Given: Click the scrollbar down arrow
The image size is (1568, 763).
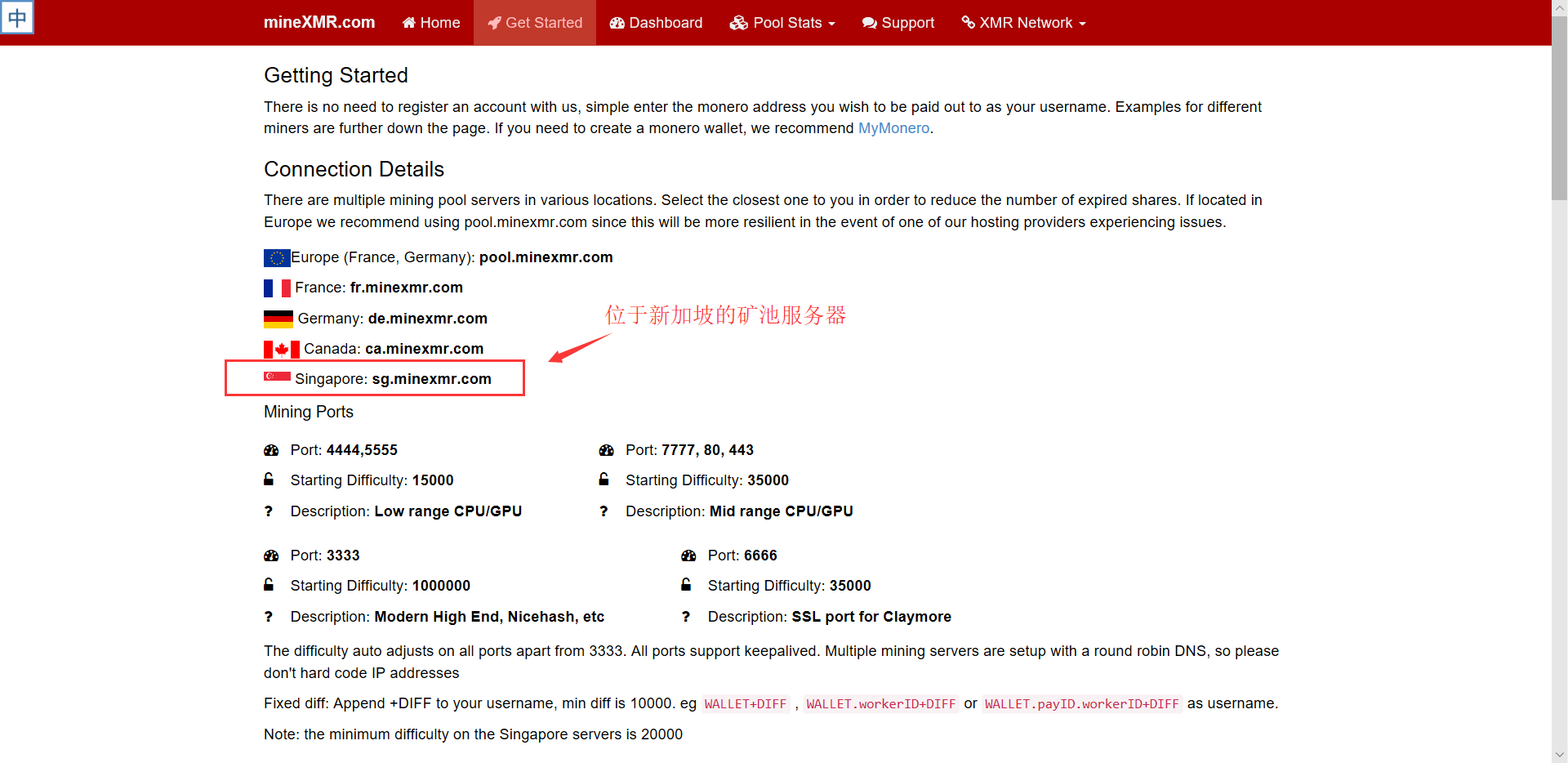Looking at the screenshot, I should (x=1559, y=755).
